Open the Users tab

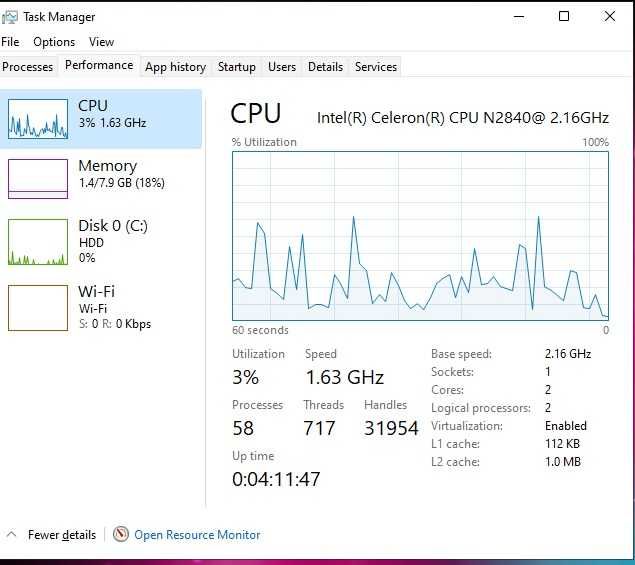[x=282, y=67]
